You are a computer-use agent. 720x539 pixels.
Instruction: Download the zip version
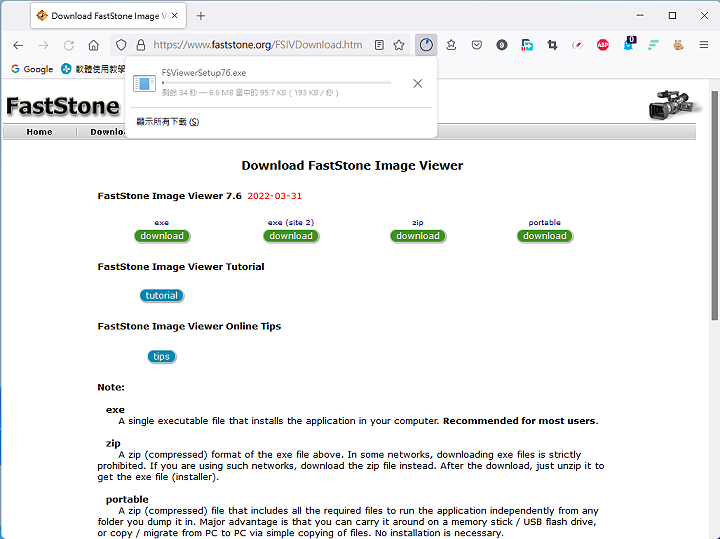click(418, 236)
